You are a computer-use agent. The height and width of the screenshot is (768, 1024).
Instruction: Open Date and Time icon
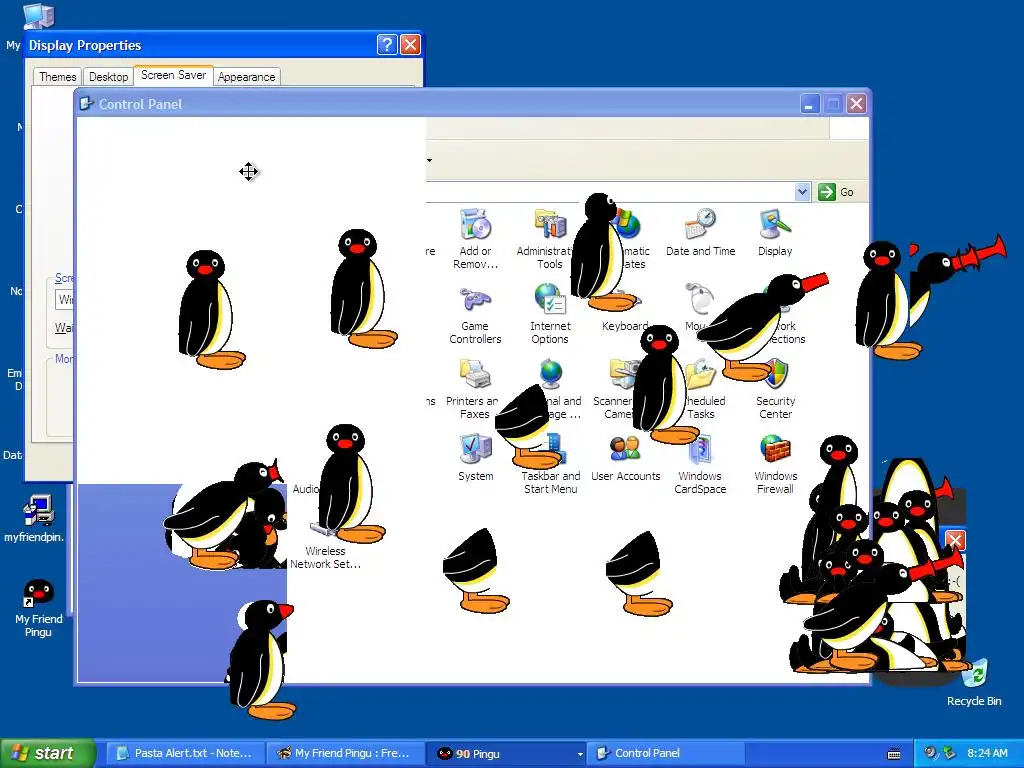pos(700,226)
